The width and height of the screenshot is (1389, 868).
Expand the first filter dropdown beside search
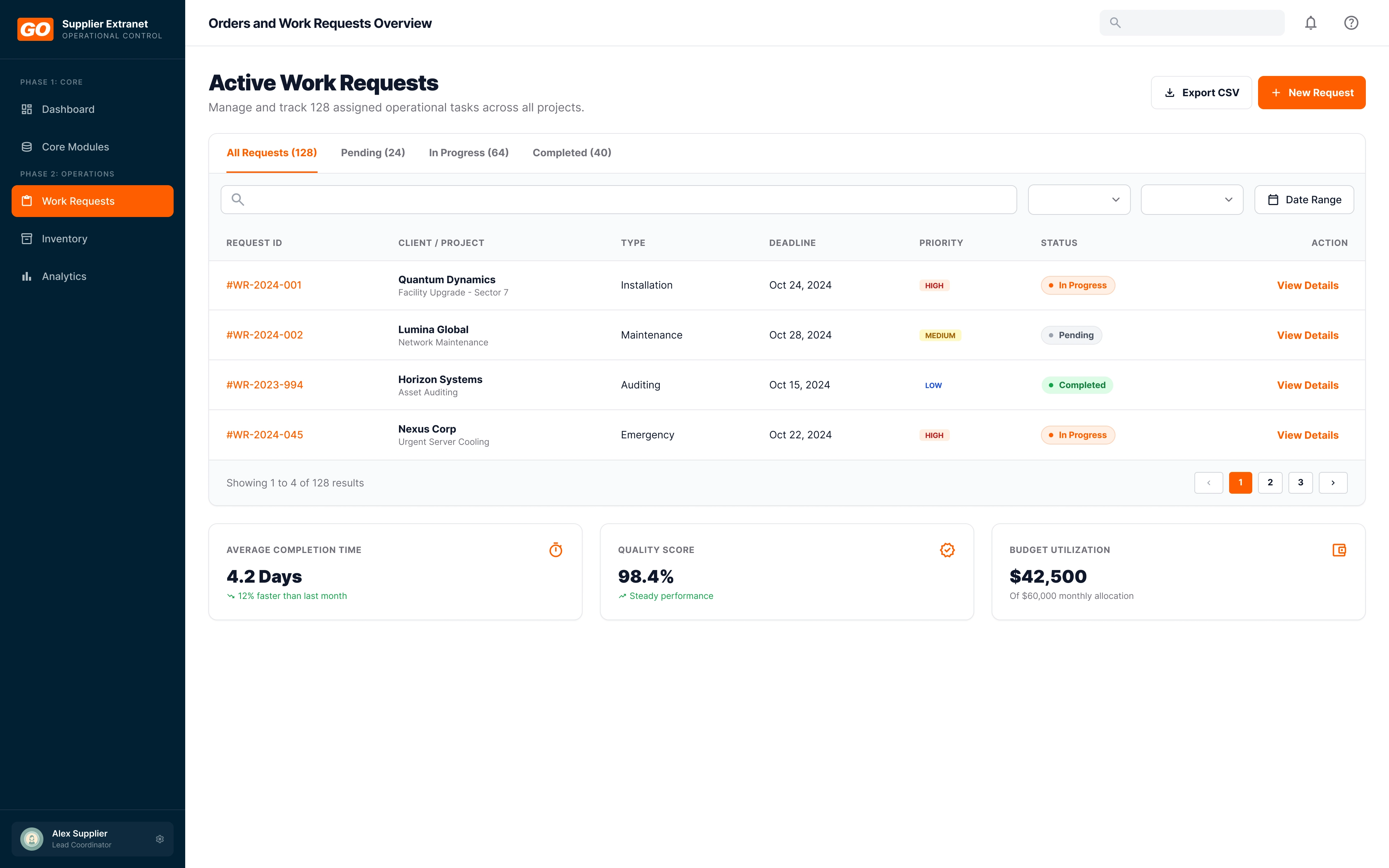click(1079, 200)
